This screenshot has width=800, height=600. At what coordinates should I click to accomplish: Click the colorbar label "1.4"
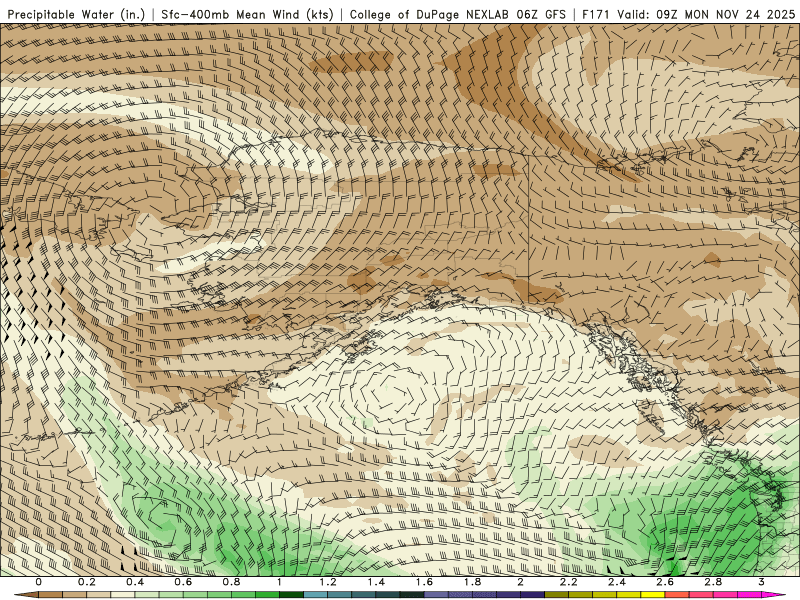pyautogui.click(x=376, y=582)
